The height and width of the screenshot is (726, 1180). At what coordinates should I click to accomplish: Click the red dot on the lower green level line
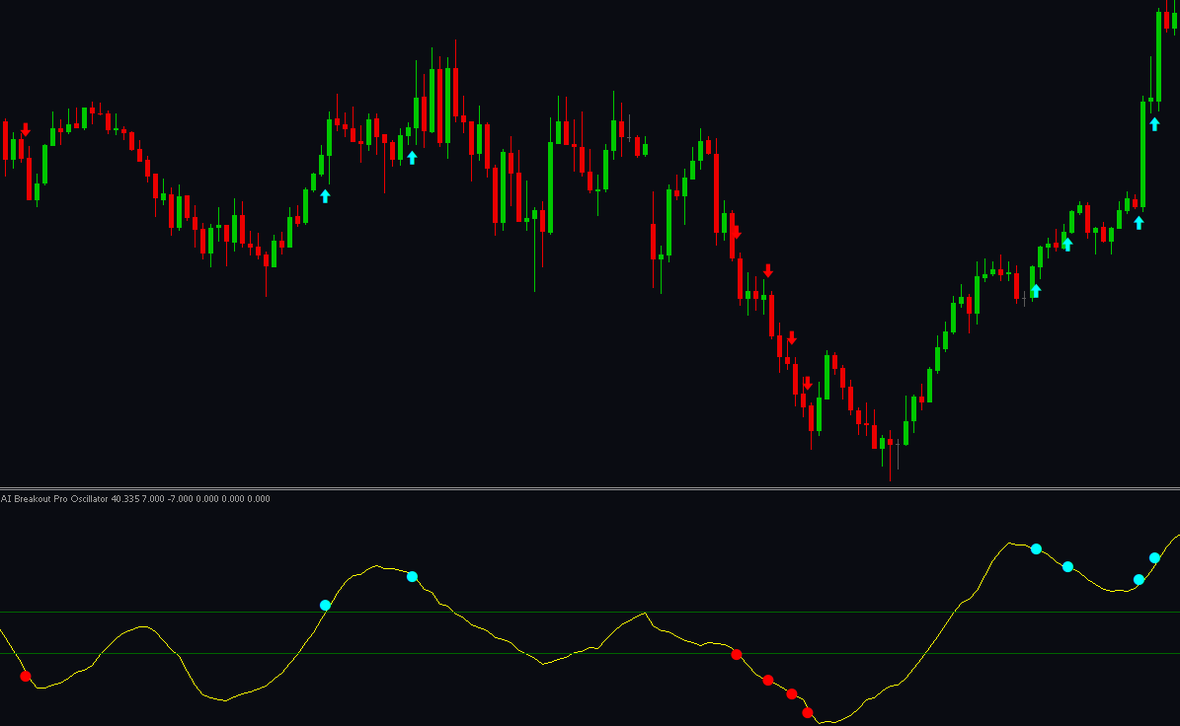[737, 655]
